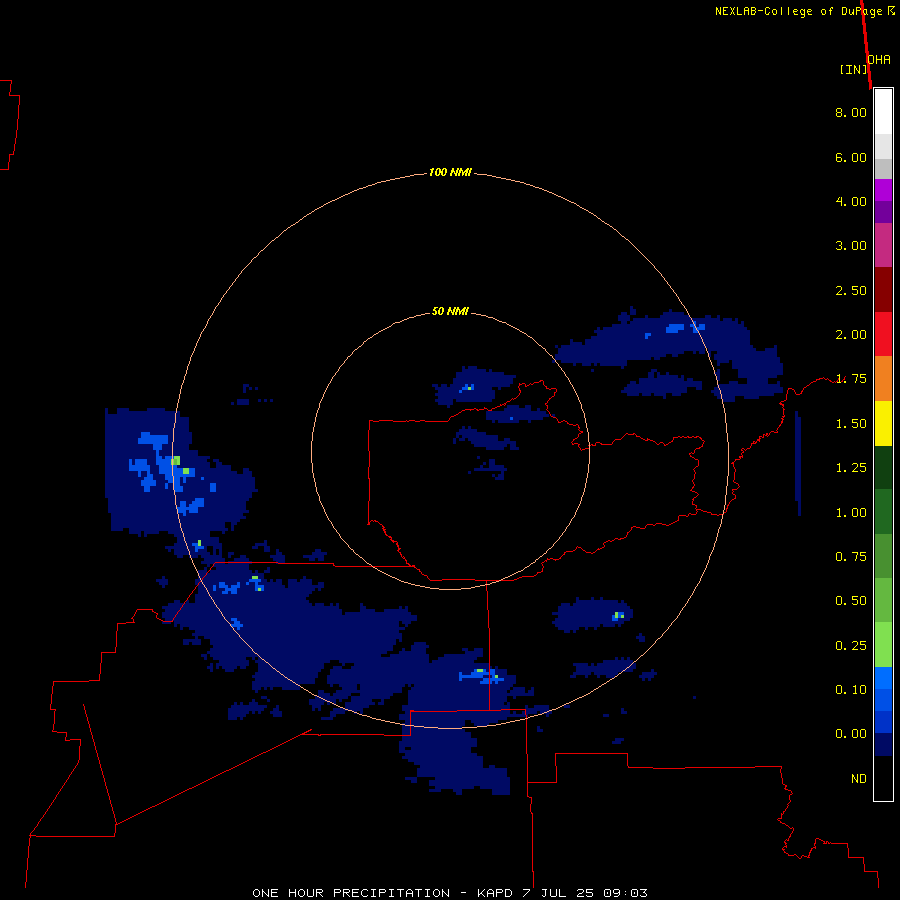The image size is (900, 900).
Task: Click the 0.25 legend value
Action: click(851, 646)
